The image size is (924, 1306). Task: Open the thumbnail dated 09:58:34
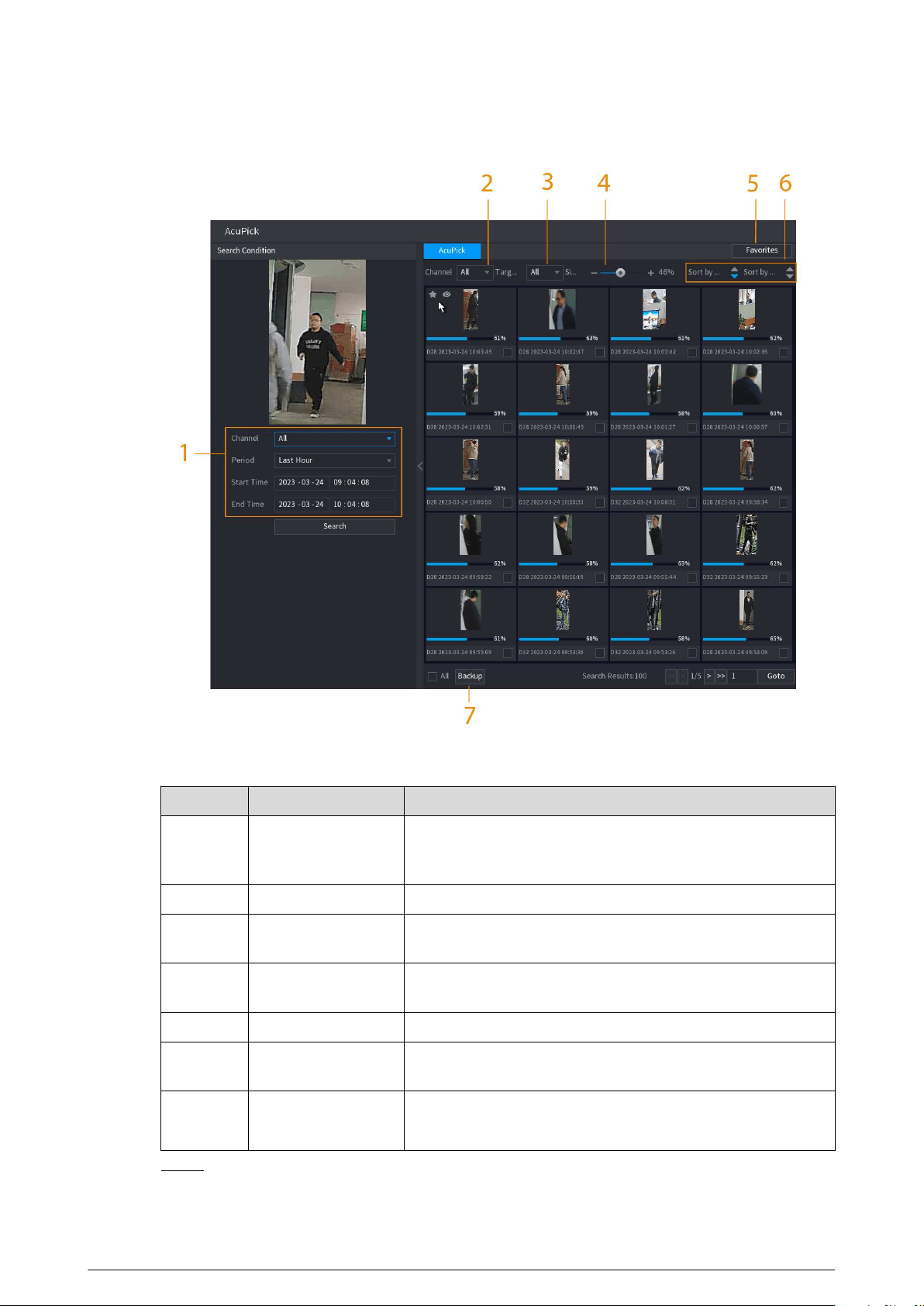[x=746, y=460]
